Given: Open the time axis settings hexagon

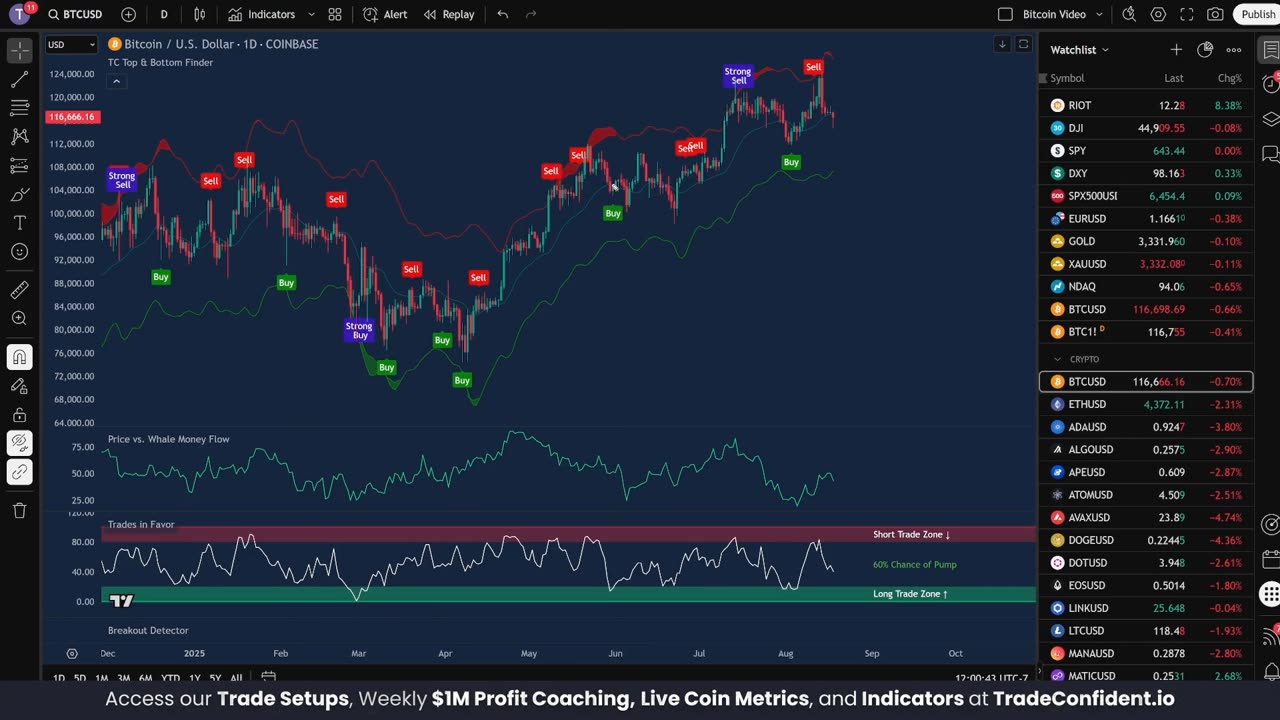Looking at the screenshot, I should point(72,653).
